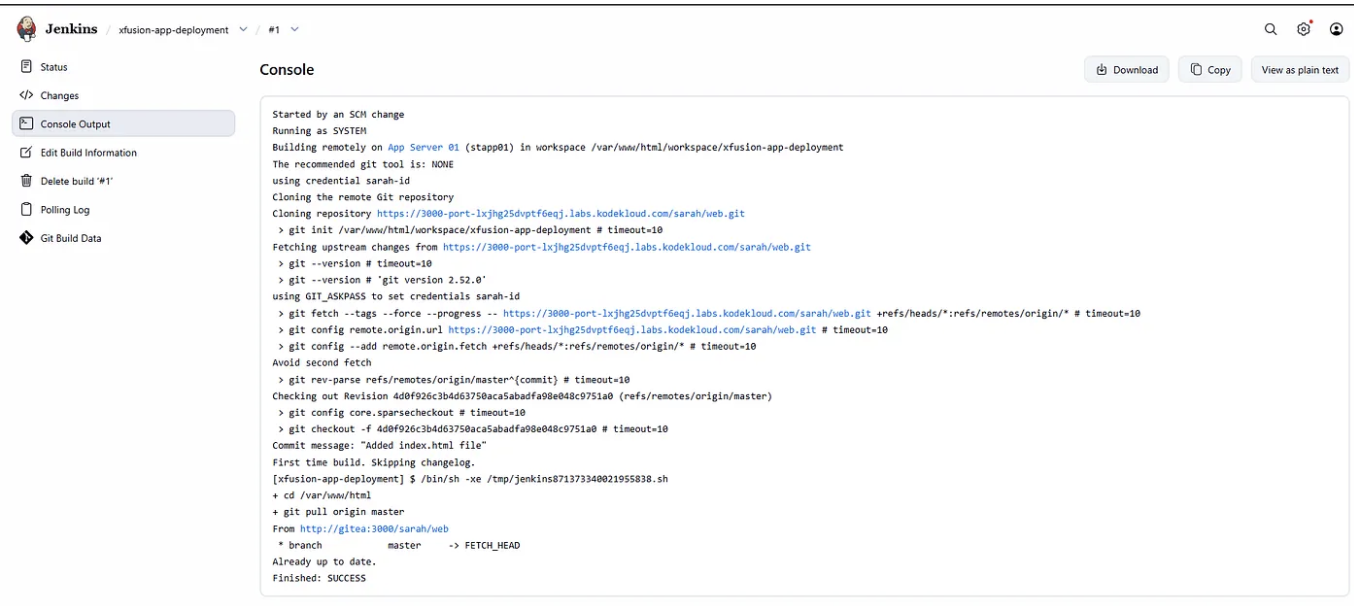Image resolution: width=1354 pixels, height=606 pixels.
Task: Click 'git config core.sparsecheckout' line
Action: [x=402, y=413]
